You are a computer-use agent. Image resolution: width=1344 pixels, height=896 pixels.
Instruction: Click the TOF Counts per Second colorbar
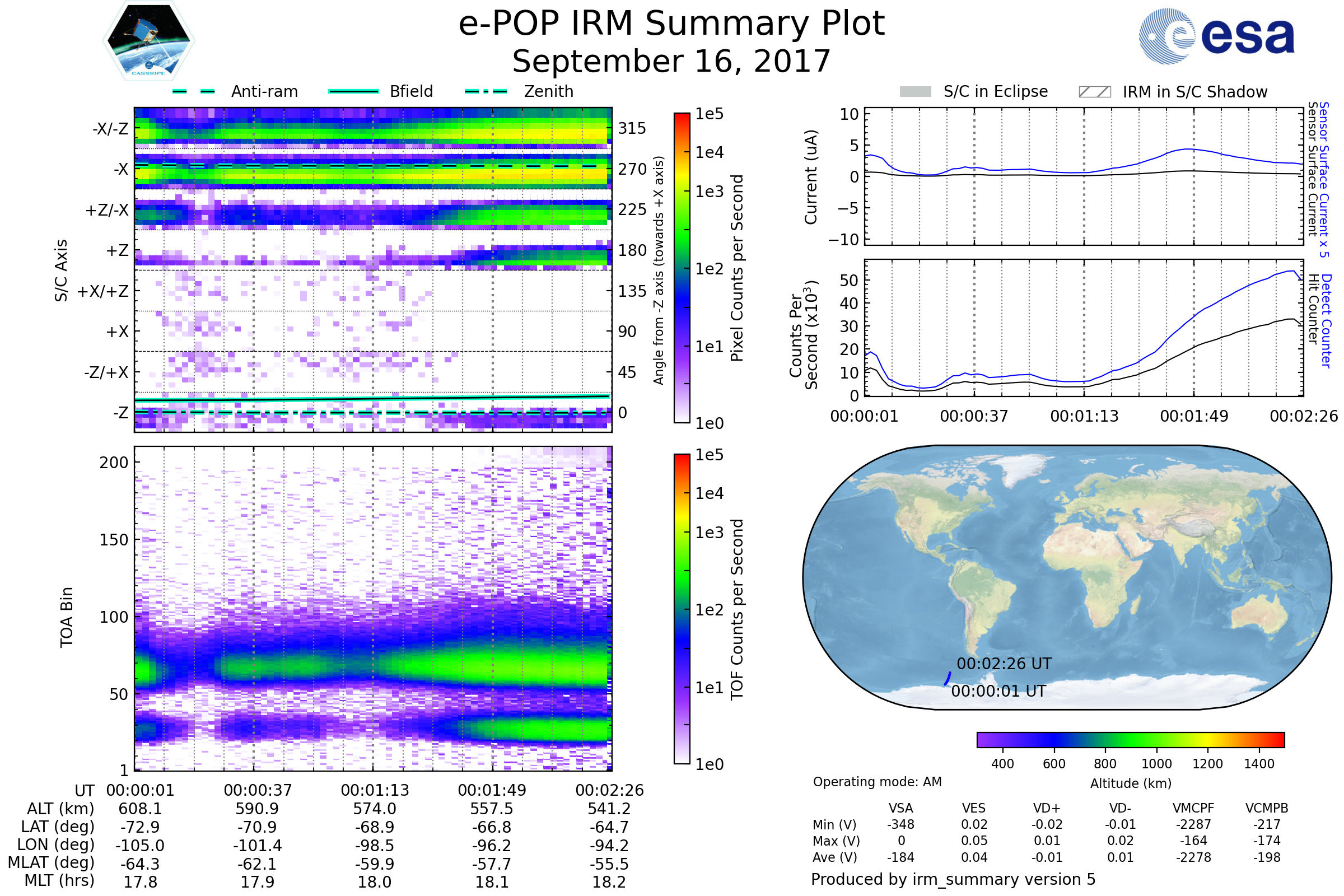coord(682,609)
